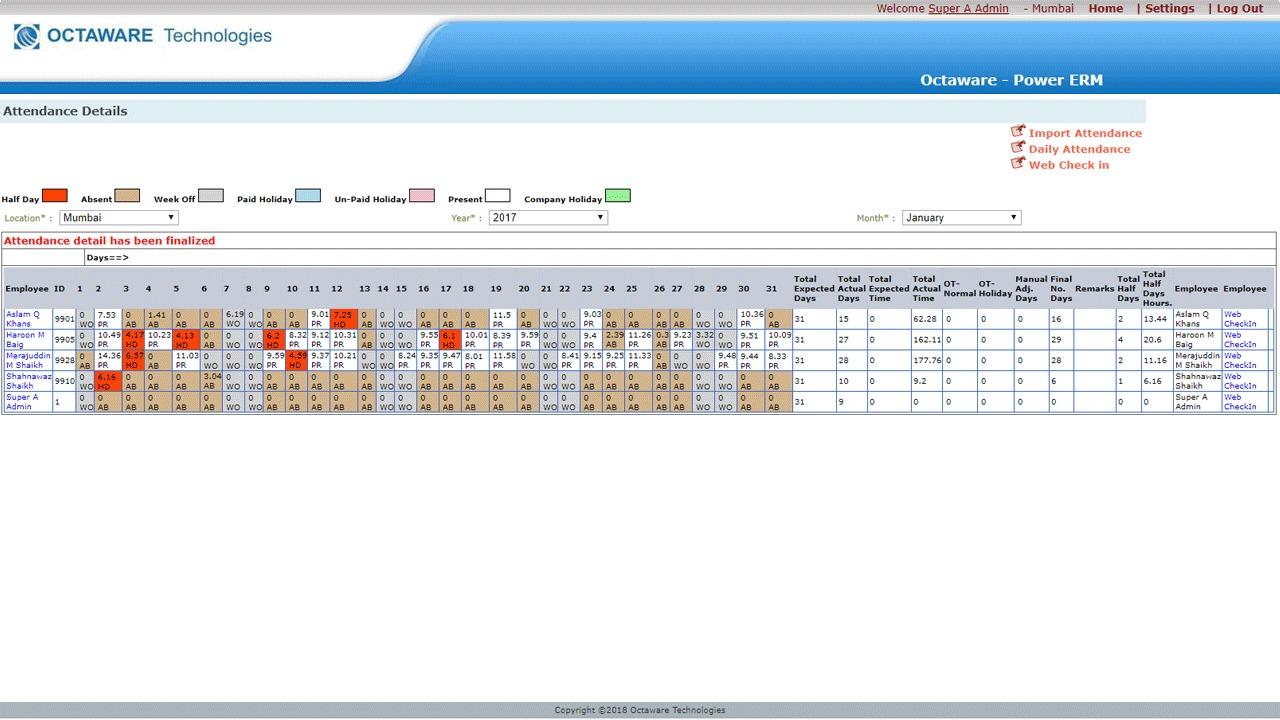Open employee Shahnawaz Shaikh in first column
The image size is (1280, 720).
coord(28,381)
